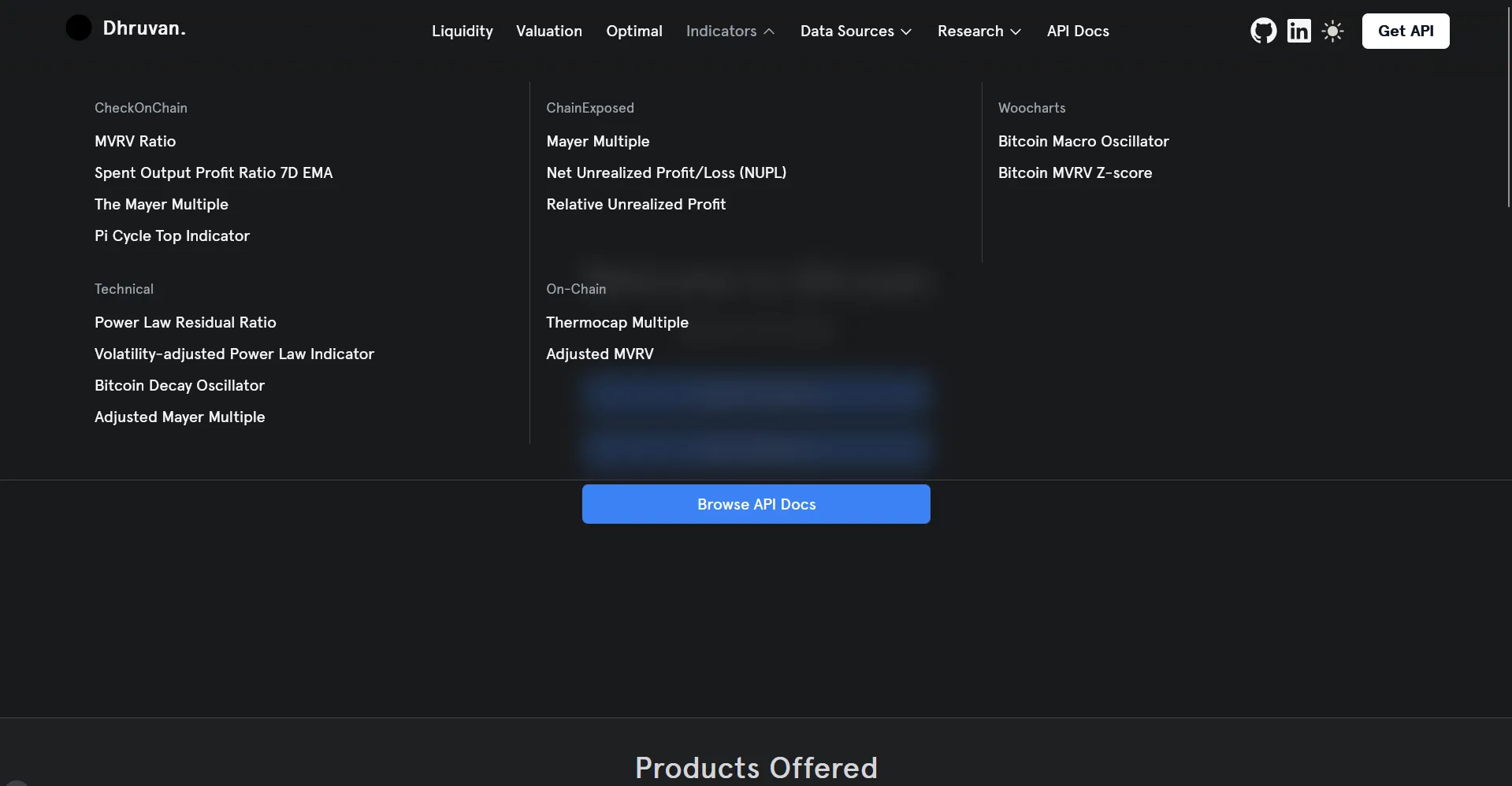Open Net Unrealized Profit/Loss (NUPL)
The height and width of the screenshot is (786, 1512).
coord(666,172)
